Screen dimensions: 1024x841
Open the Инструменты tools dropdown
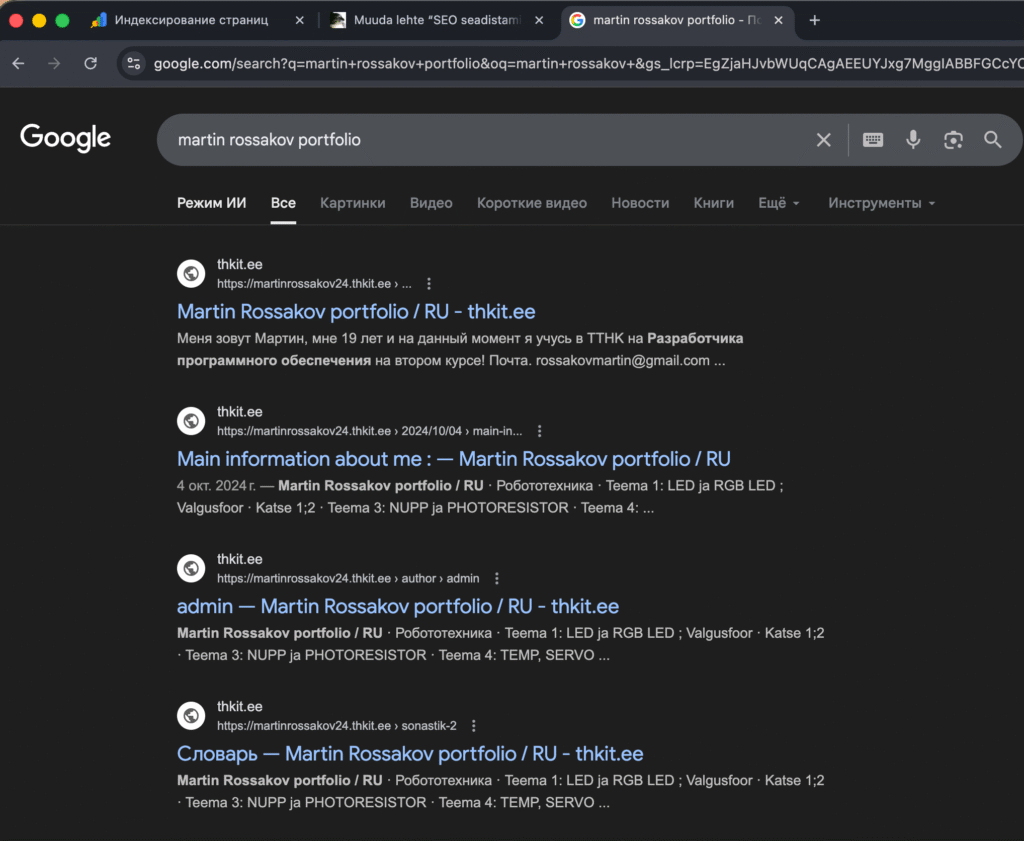pos(881,203)
